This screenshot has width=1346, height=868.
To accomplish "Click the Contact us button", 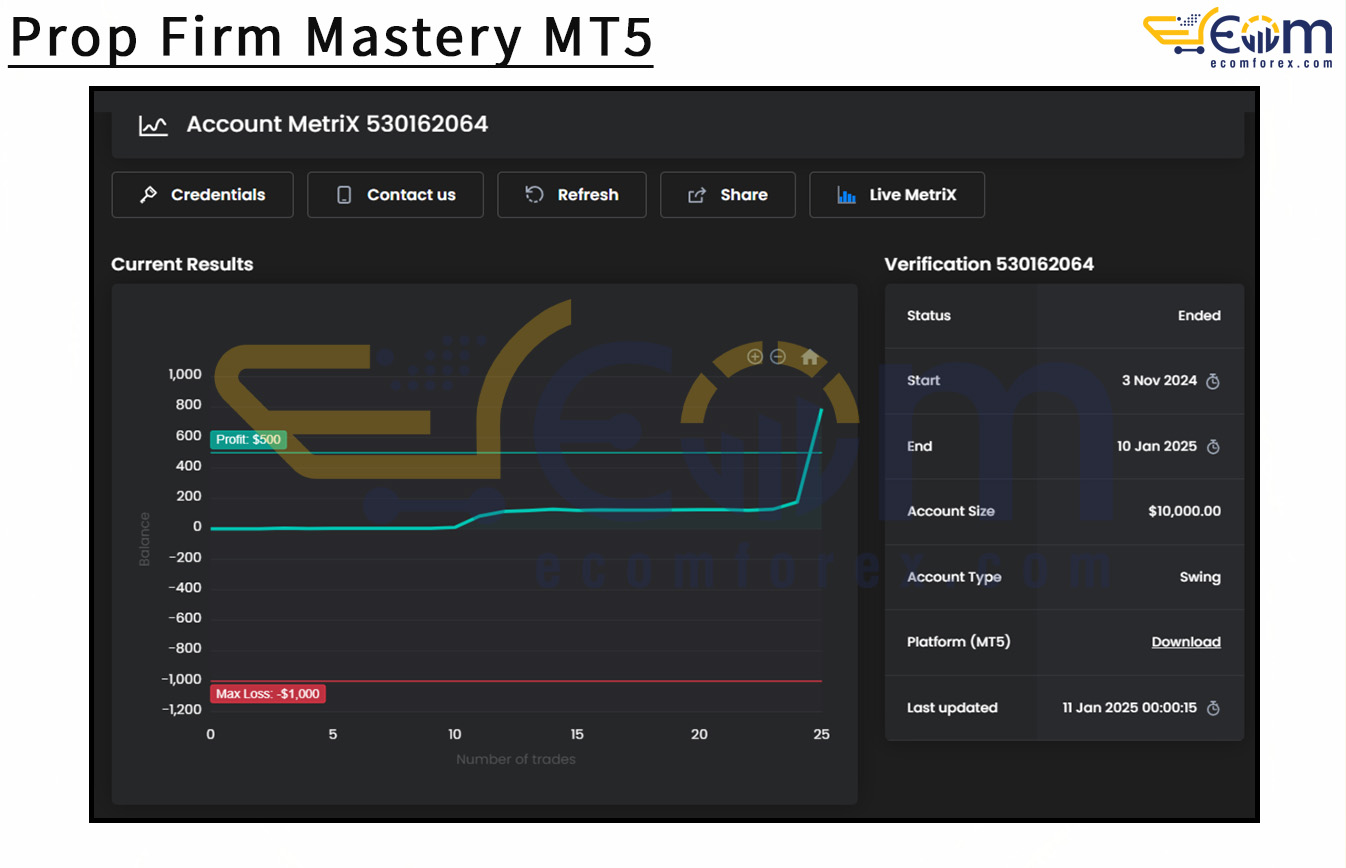I will [395, 195].
